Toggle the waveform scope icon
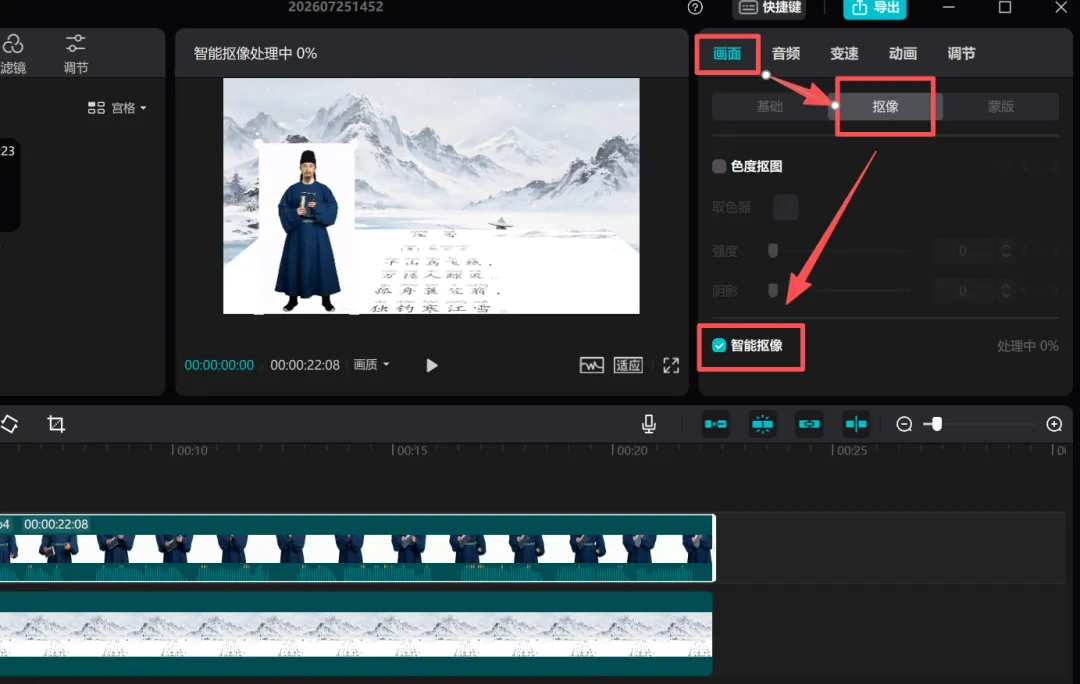 click(x=592, y=365)
